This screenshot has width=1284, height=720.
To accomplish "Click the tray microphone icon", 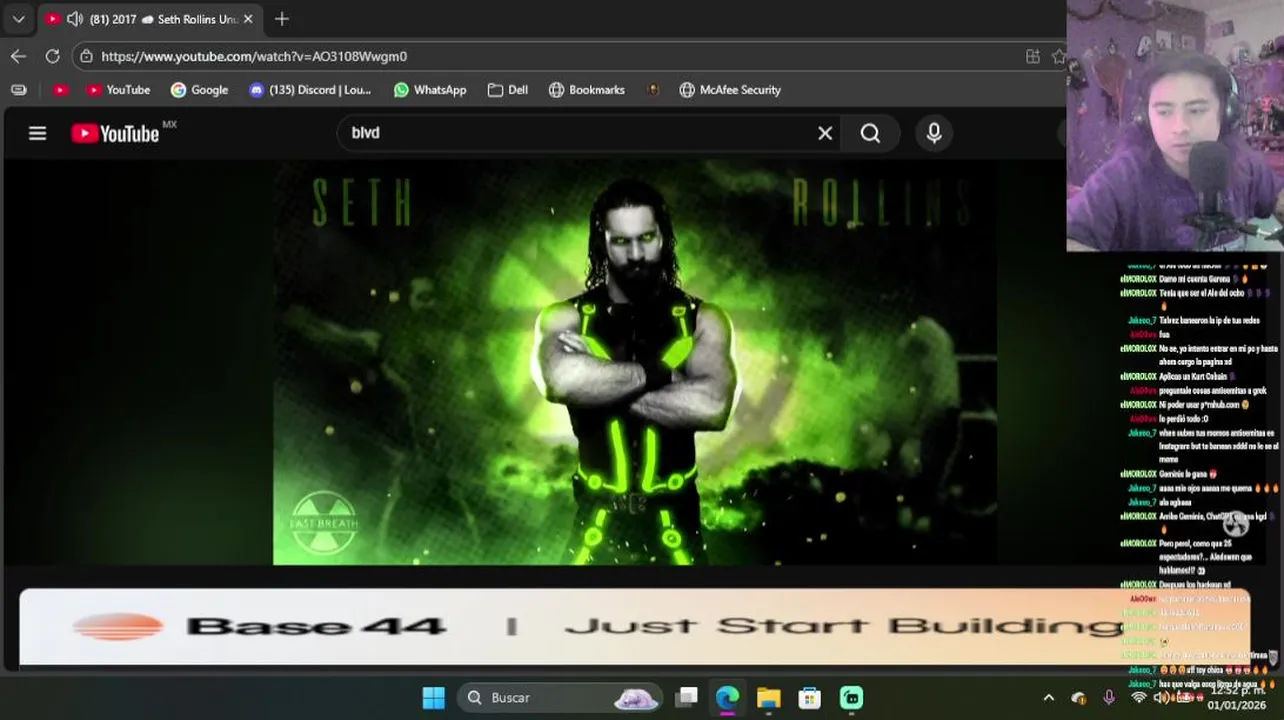I will (1109, 698).
